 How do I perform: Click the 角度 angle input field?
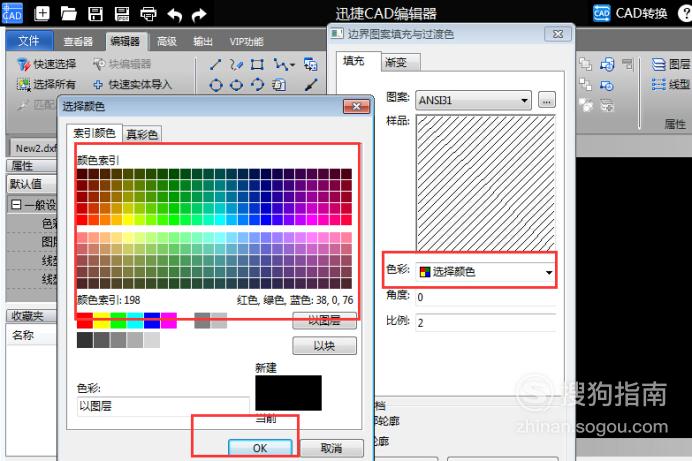(x=485, y=297)
